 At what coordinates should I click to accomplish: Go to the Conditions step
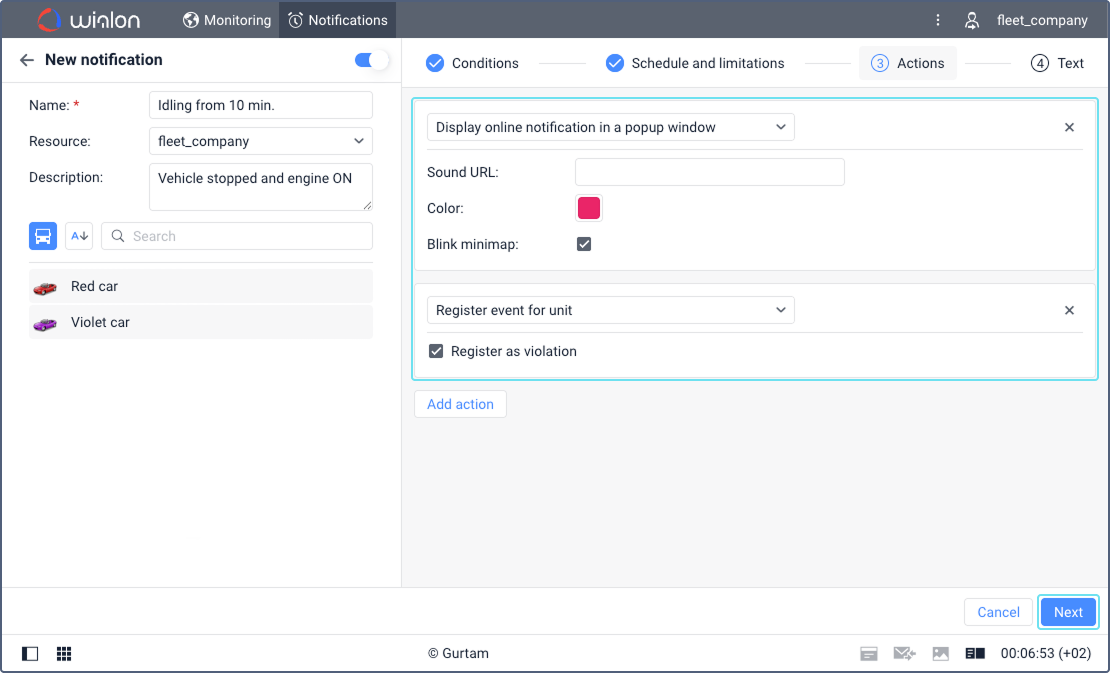(x=472, y=63)
